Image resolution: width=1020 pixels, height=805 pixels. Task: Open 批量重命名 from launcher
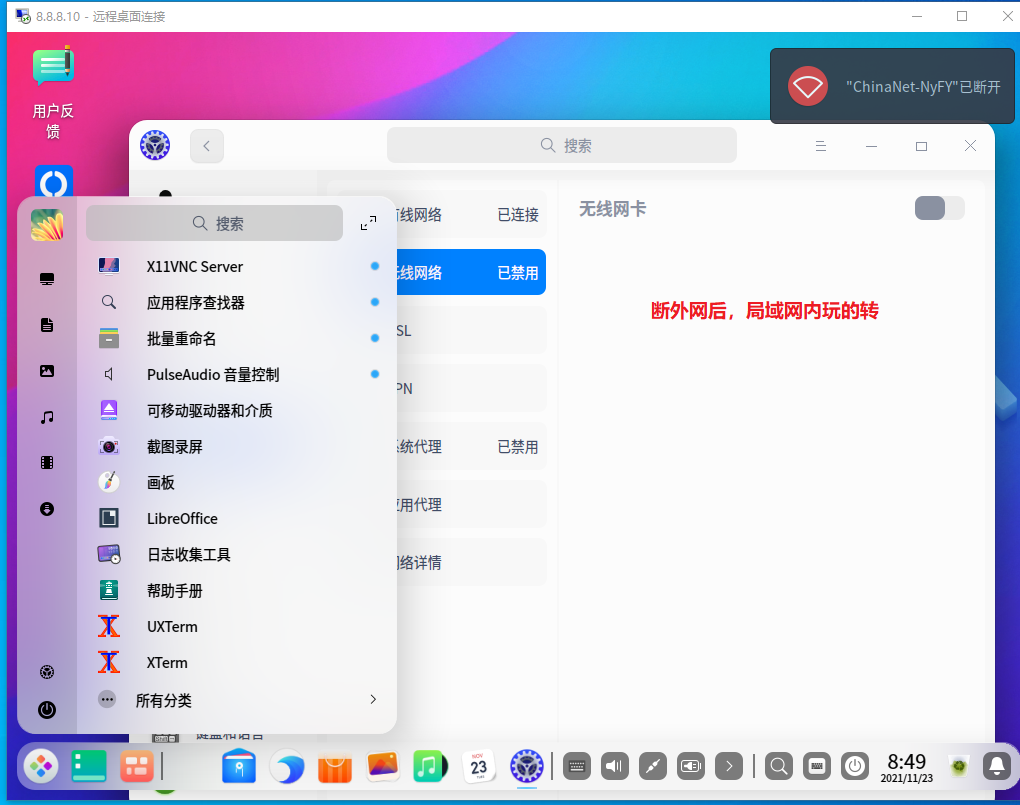pos(238,338)
